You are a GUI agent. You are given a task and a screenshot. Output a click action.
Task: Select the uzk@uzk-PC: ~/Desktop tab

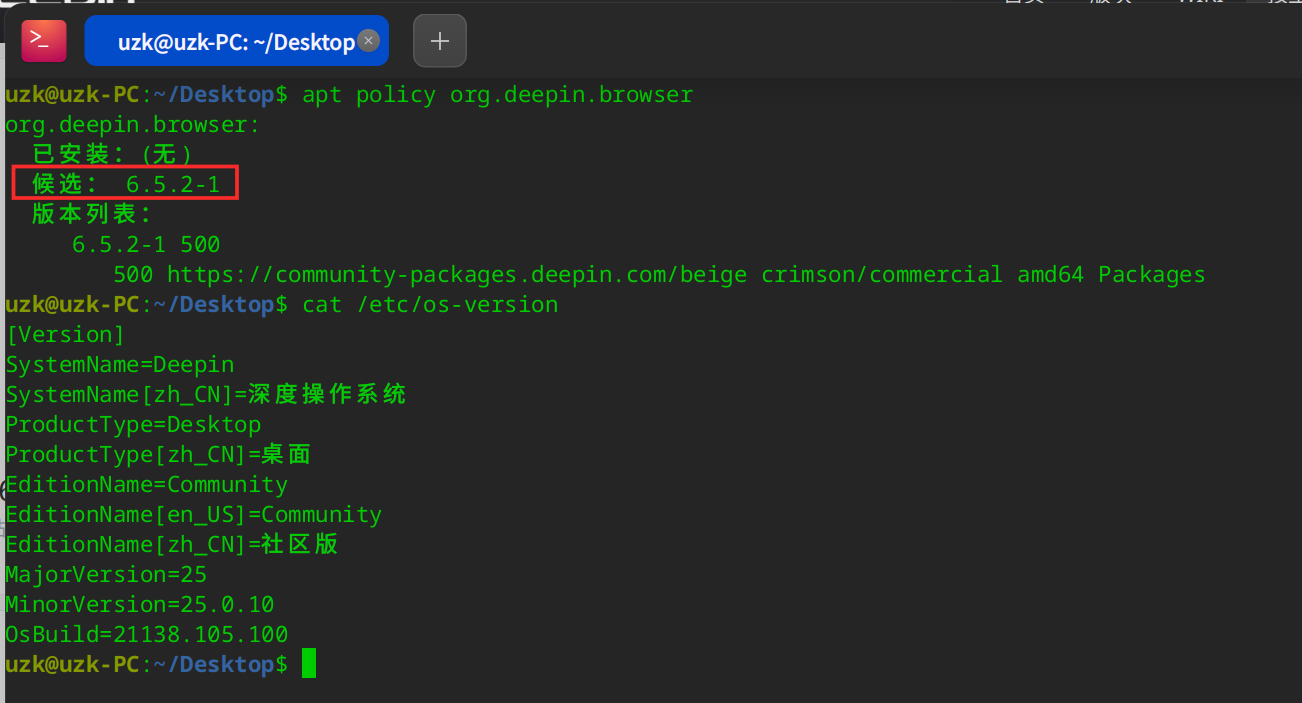[x=235, y=42]
